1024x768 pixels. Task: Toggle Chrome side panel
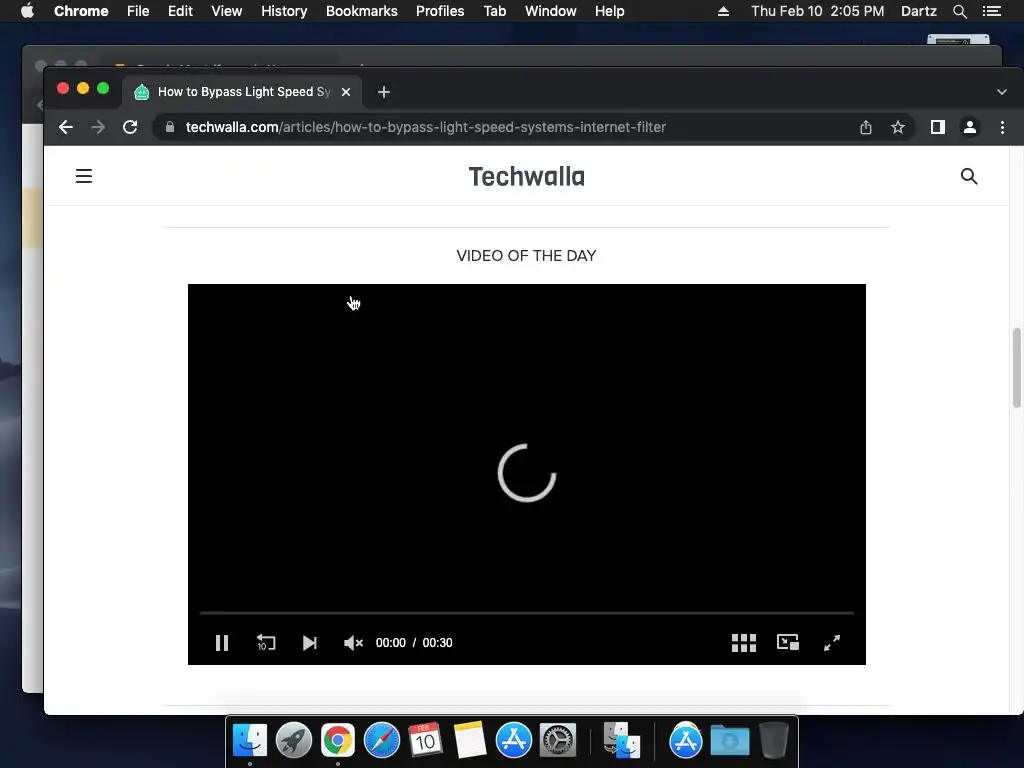coord(938,127)
